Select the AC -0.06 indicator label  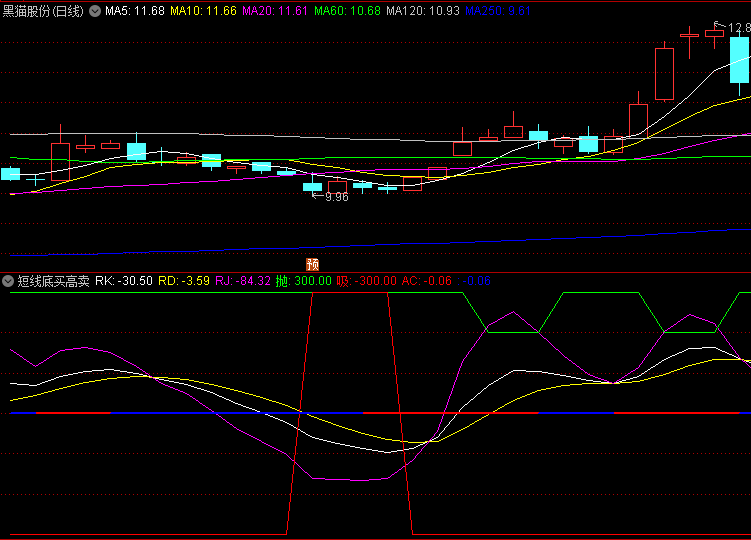[427, 281]
